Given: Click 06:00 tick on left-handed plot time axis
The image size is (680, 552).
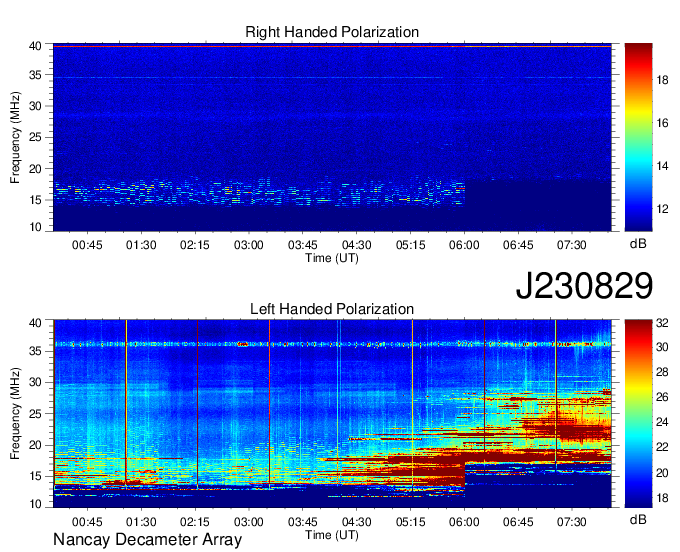Looking at the screenshot, I should tap(464, 522).
